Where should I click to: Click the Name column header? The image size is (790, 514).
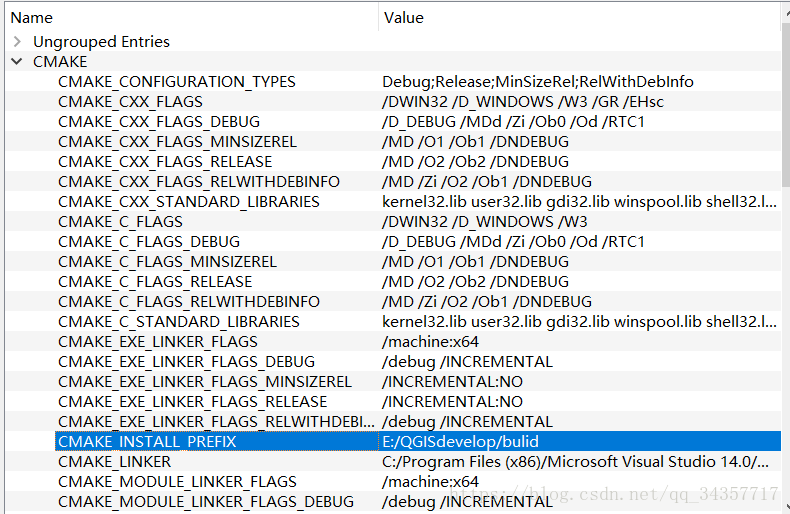pyautogui.click(x=32, y=18)
